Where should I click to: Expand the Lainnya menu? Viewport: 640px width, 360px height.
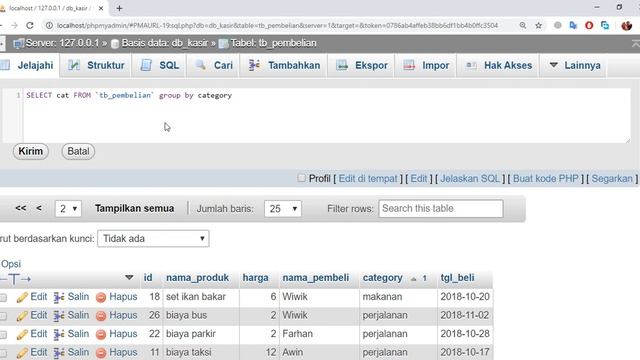pos(574,65)
